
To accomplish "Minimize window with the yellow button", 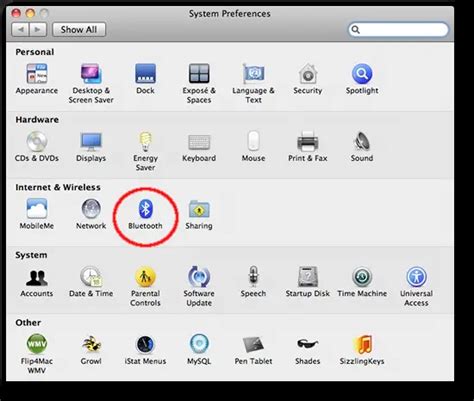I will pos(30,13).
